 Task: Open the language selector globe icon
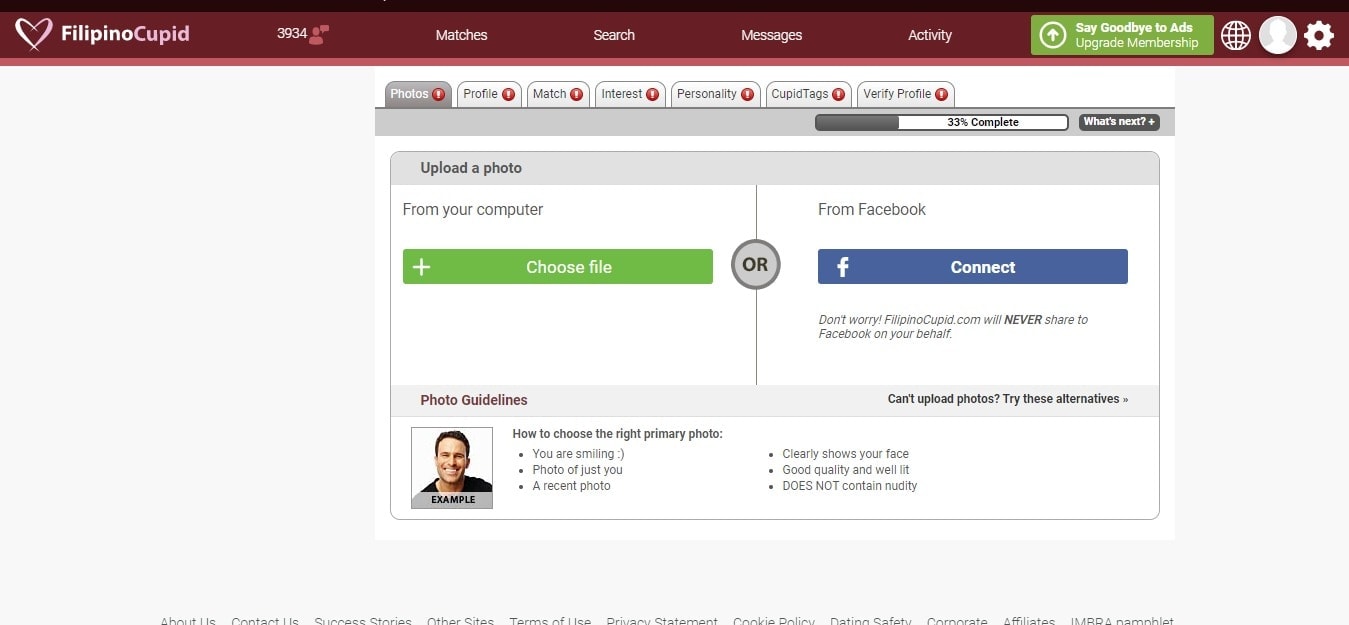[x=1235, y=34]
